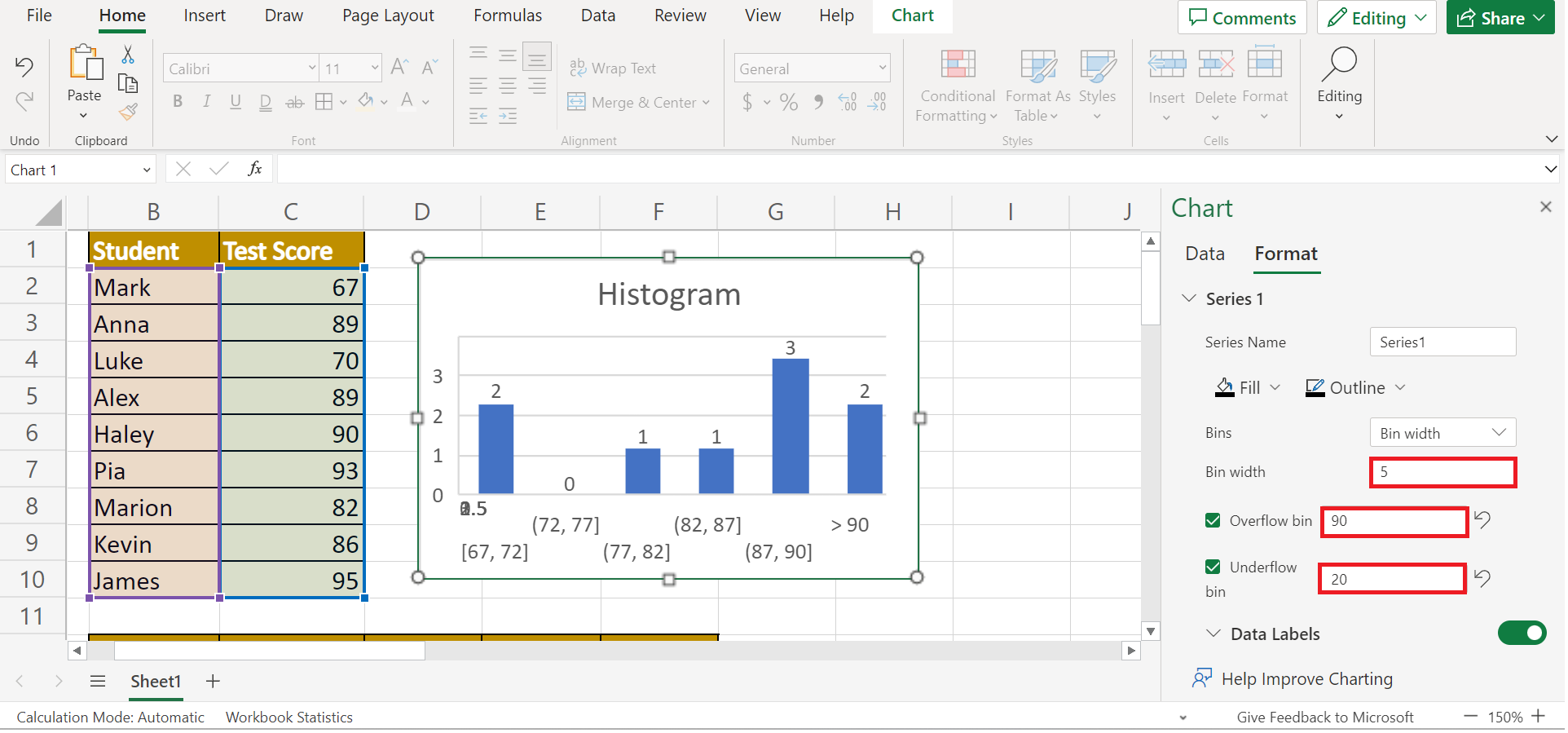Click the Undo arrow icon

[24, 67]
